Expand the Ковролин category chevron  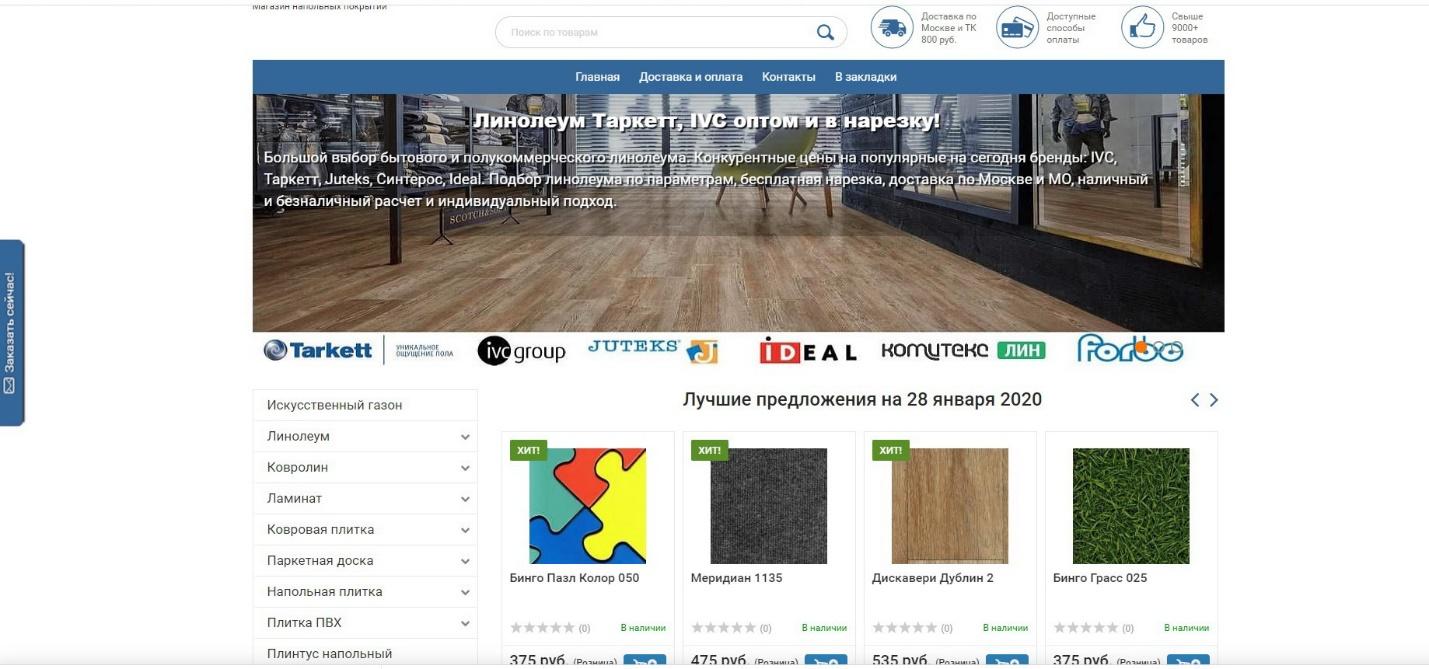click(x=465, y=468)
